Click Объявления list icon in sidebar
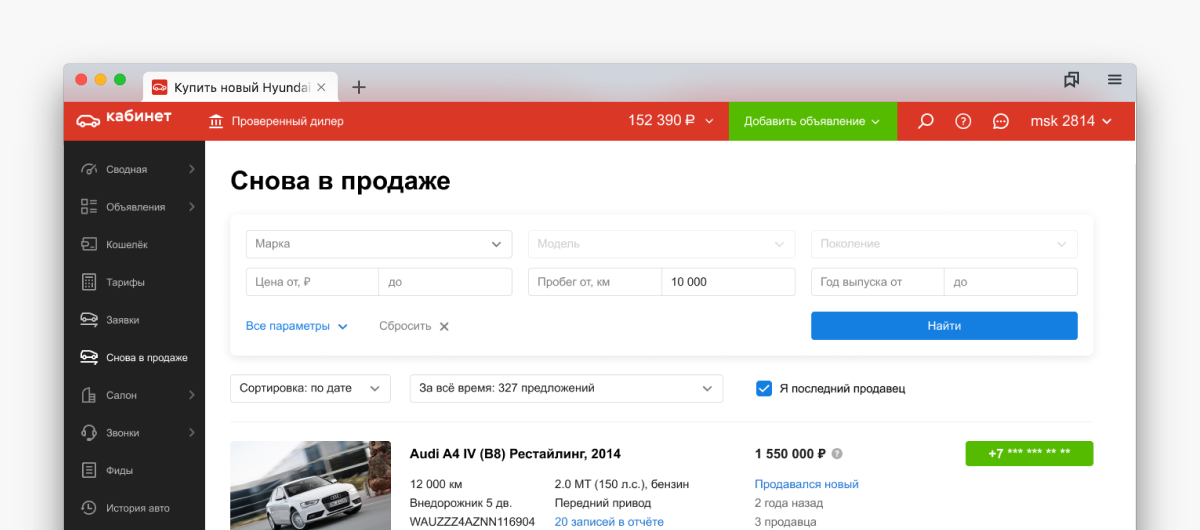This screenshot has width=1200, height=530. (x=88, y=207)
